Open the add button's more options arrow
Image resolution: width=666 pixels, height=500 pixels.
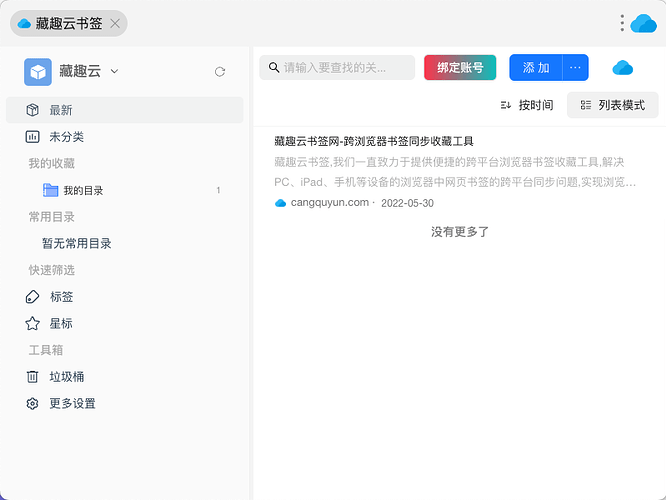coord(575,68)
